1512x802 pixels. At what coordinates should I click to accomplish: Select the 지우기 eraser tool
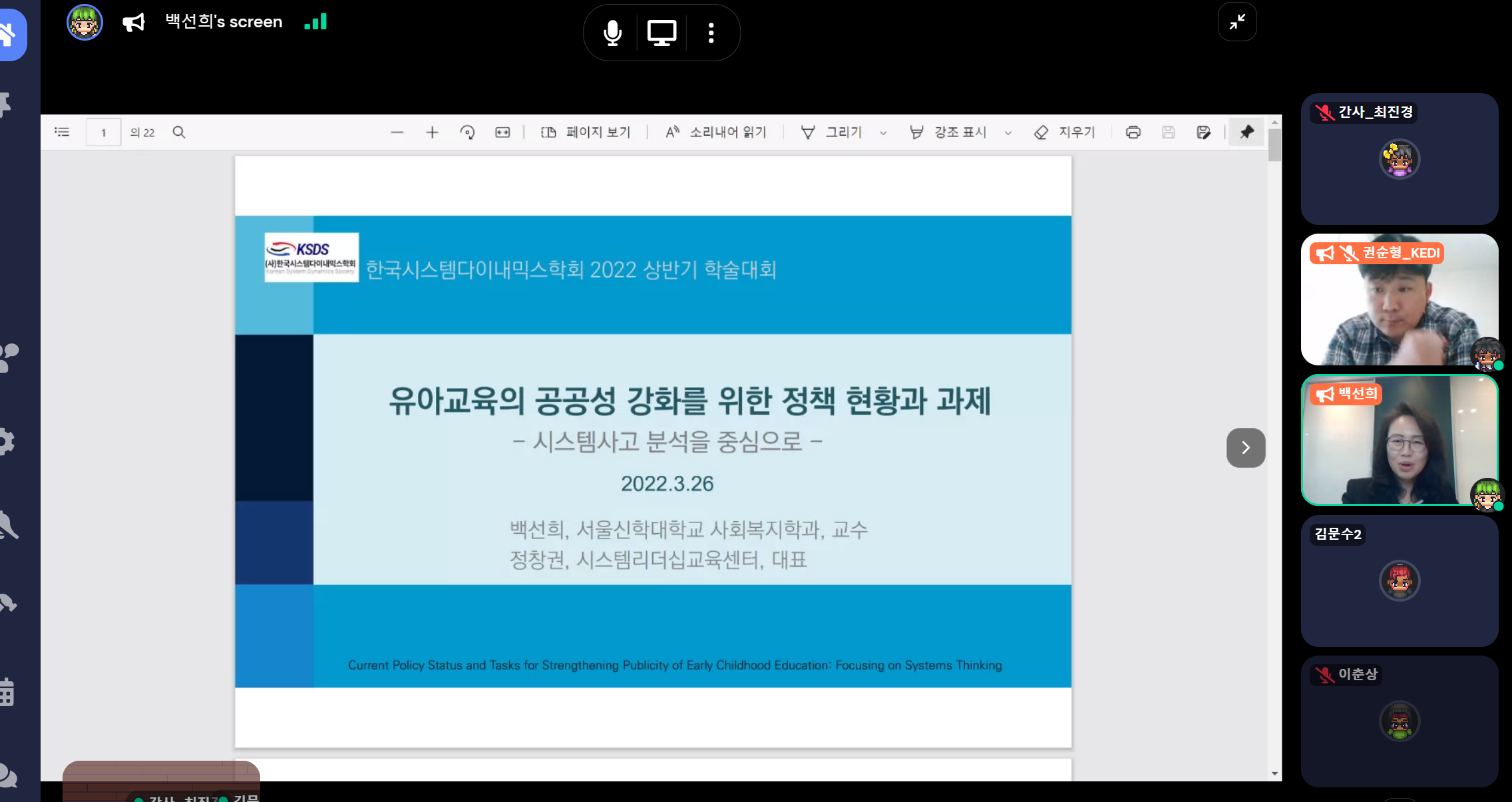pyautogui.click(x=1065, y=132)
